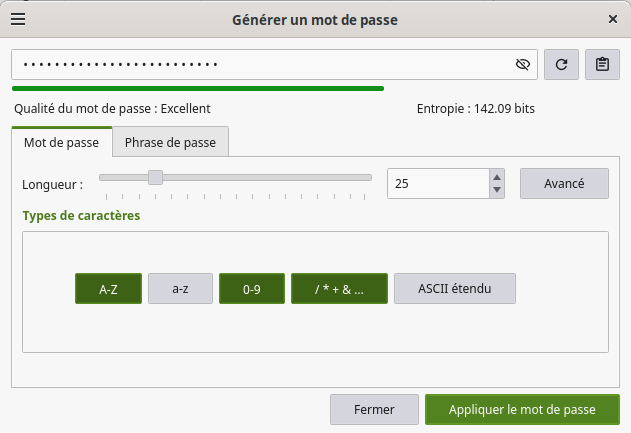This screenshot has height=433, width=631.
Task: Decrease the length with the down arrow
Action: 497,190
